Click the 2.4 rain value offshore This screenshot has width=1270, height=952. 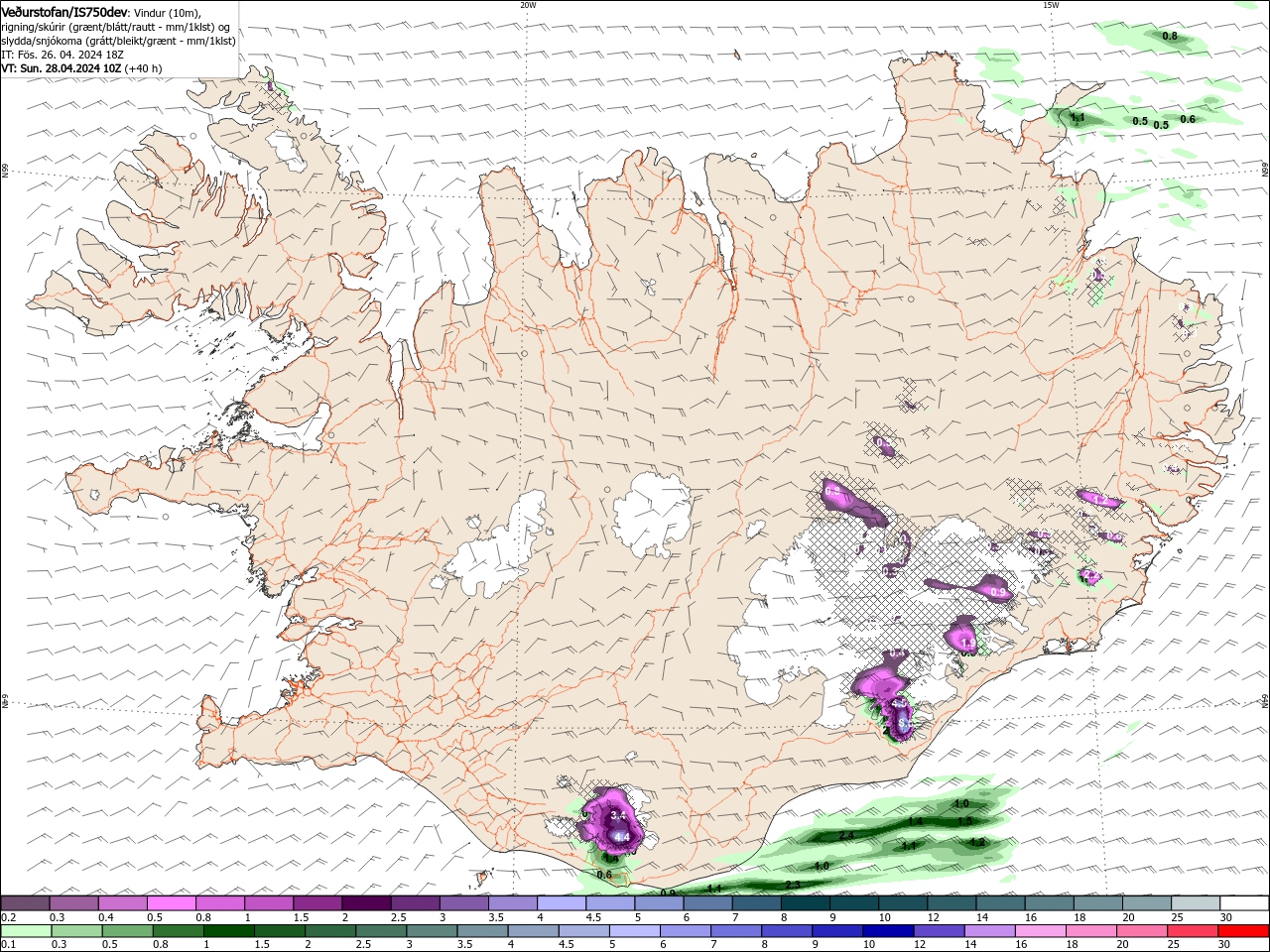(846, 836)
